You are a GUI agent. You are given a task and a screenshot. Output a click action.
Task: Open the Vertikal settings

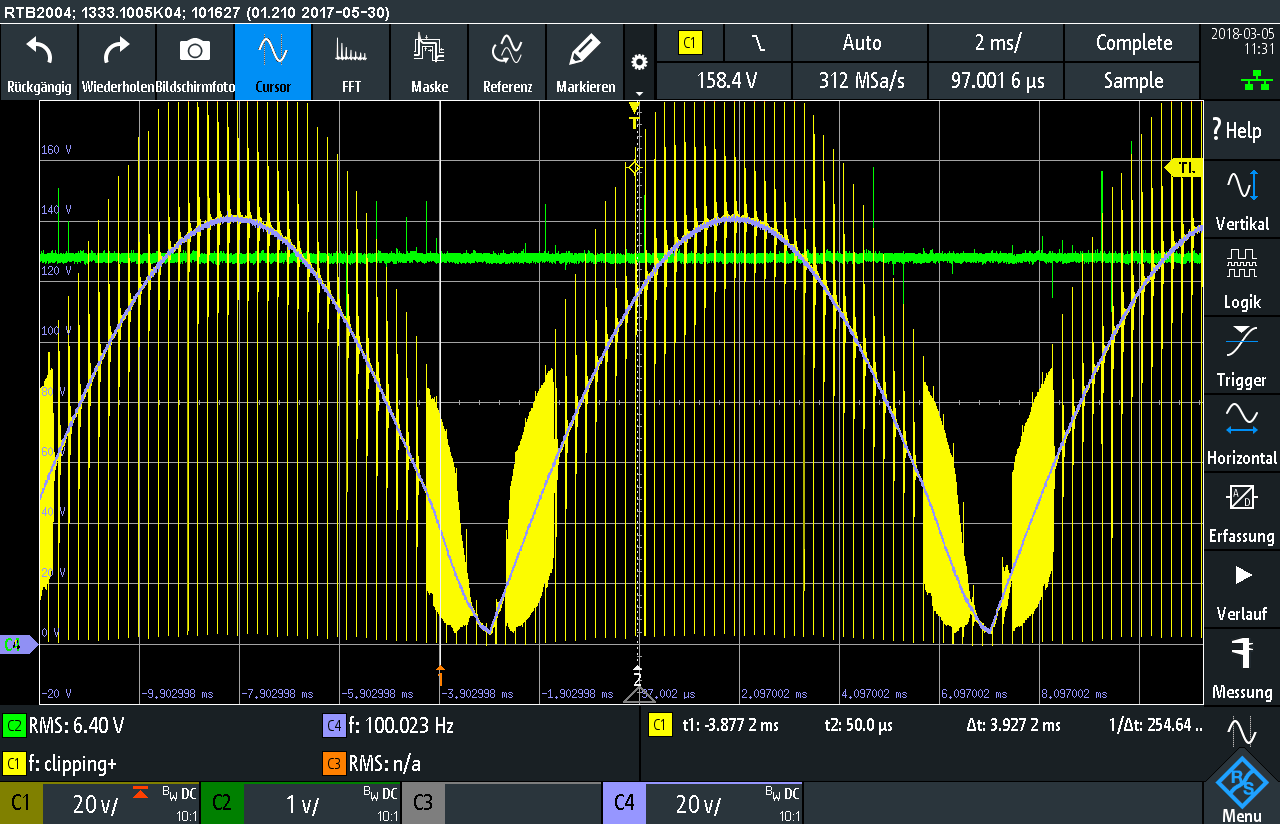pos(1241,200)
